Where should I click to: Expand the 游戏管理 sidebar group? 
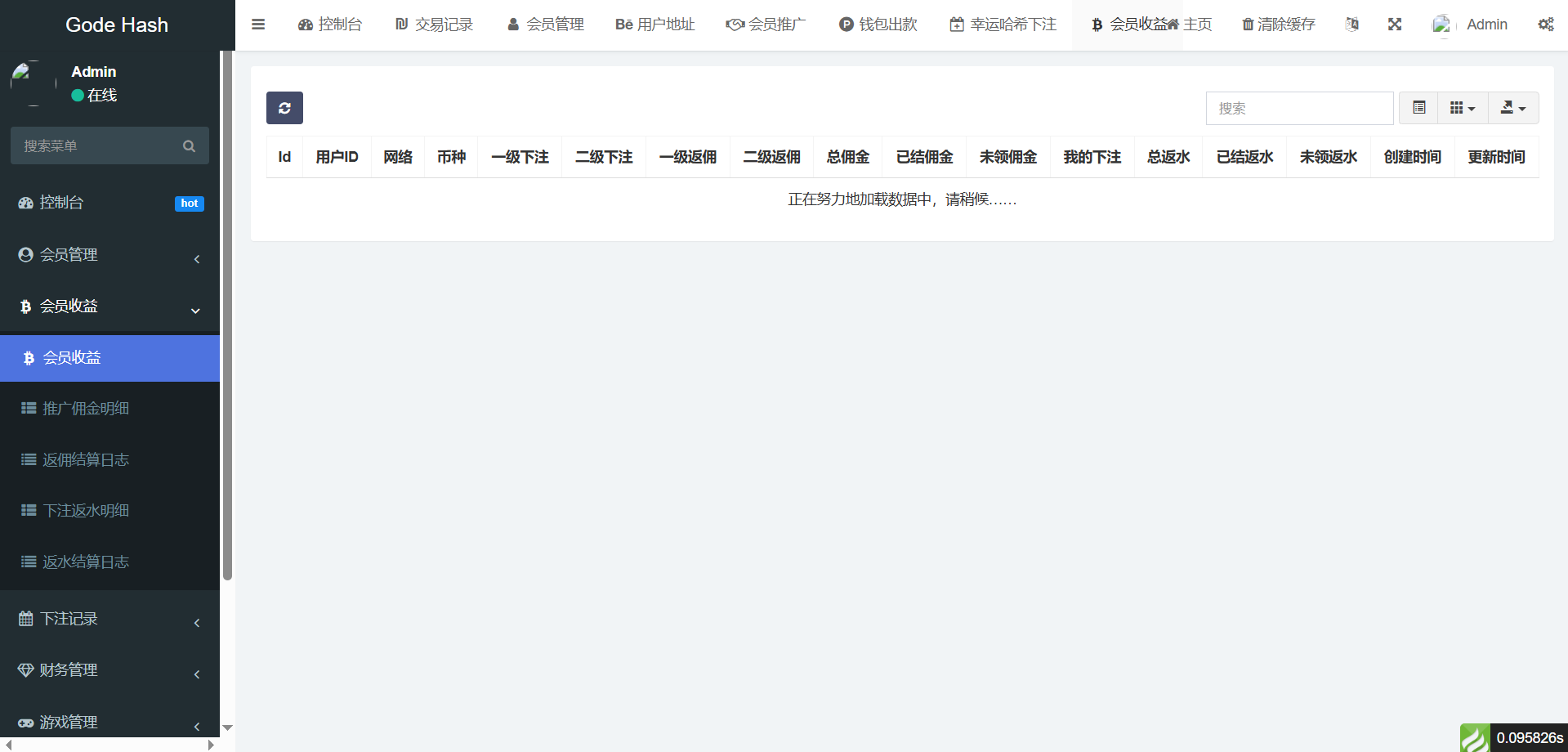(x=109, y=723)
